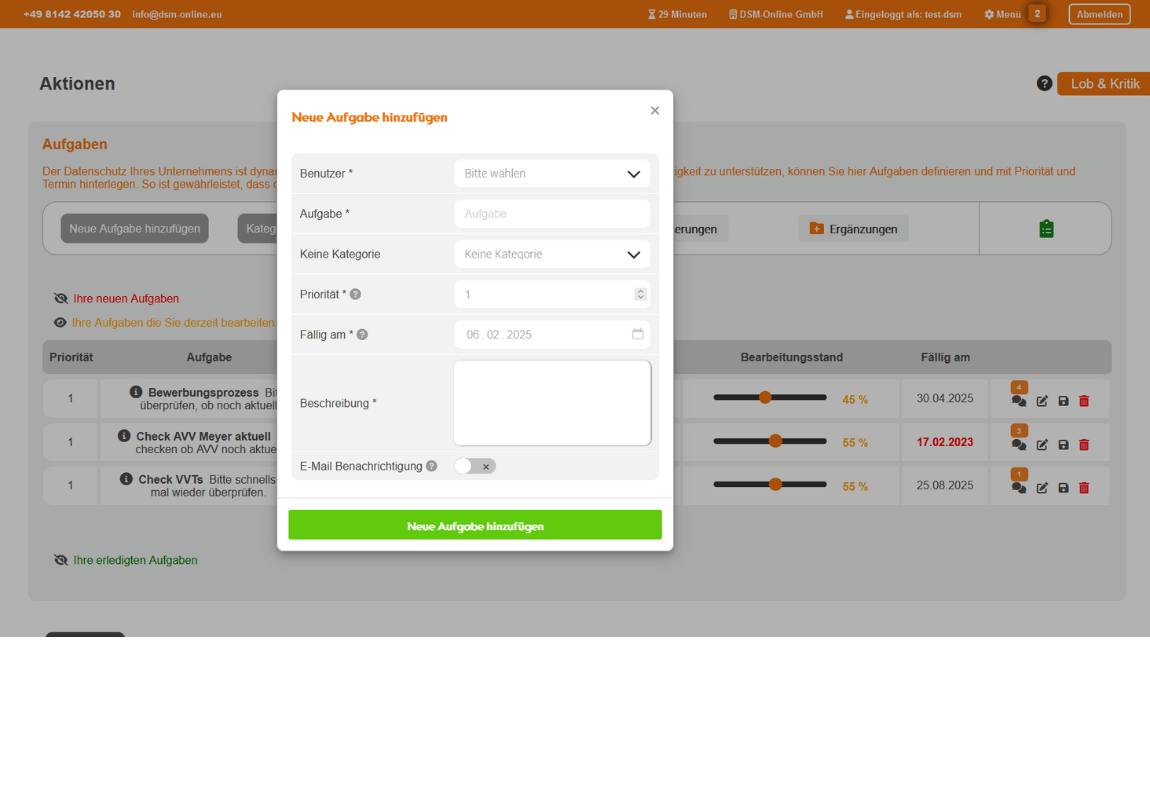Click the Abmelden button
1150x812 pixels.
pyautogui.click(x=1099, y=14)
